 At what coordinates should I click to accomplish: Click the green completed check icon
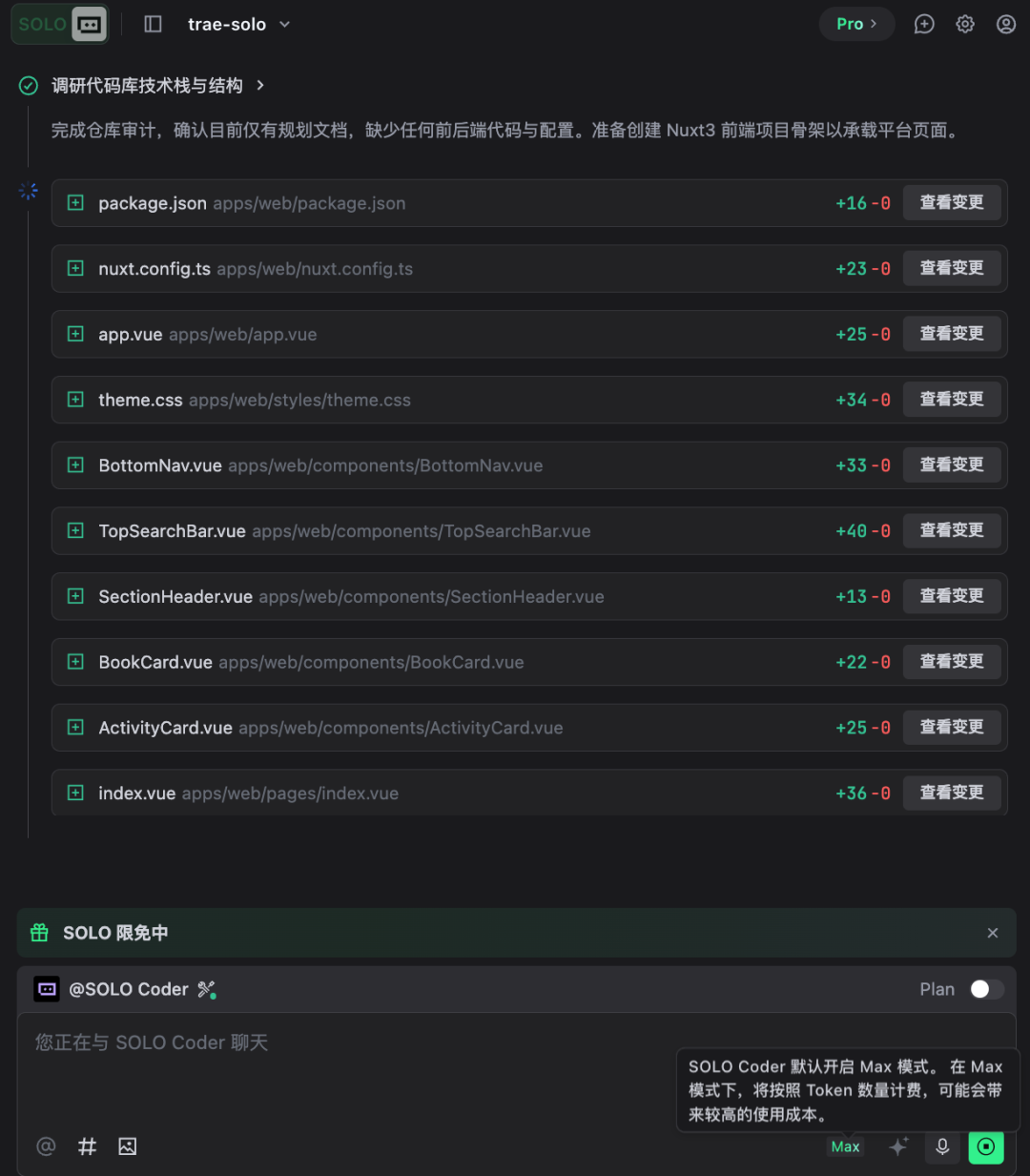(x=29, y=86)
